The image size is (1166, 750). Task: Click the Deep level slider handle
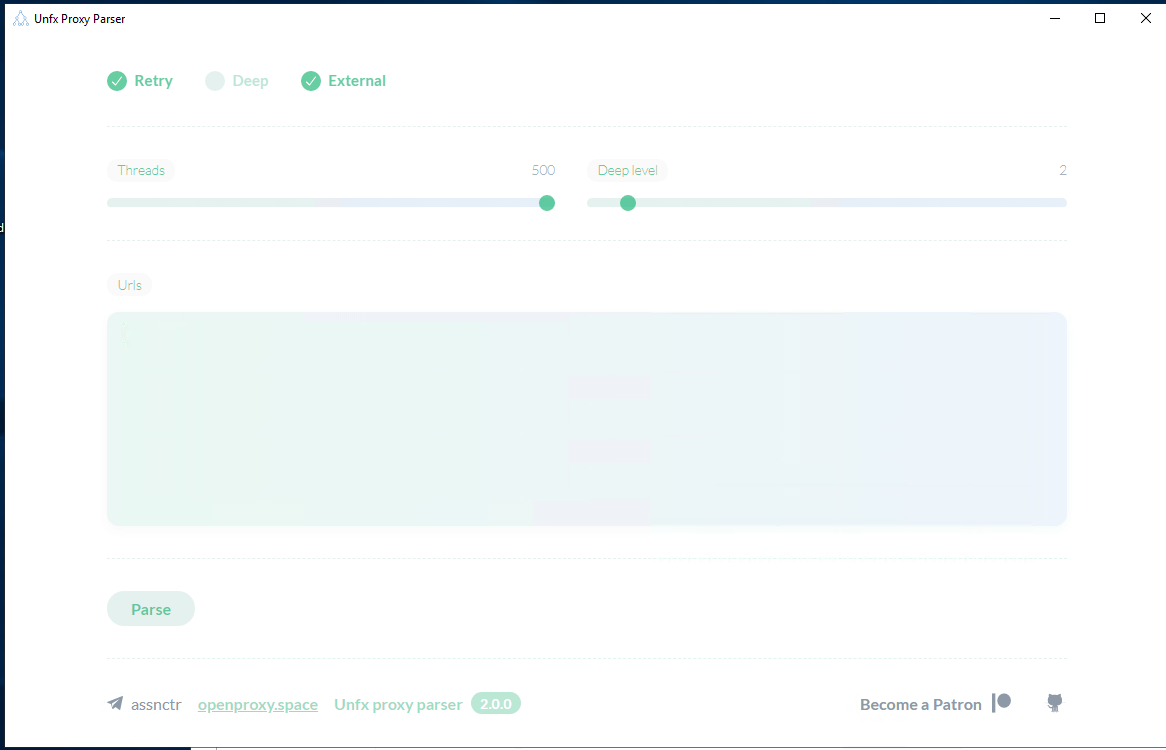[x=628, y=203]
